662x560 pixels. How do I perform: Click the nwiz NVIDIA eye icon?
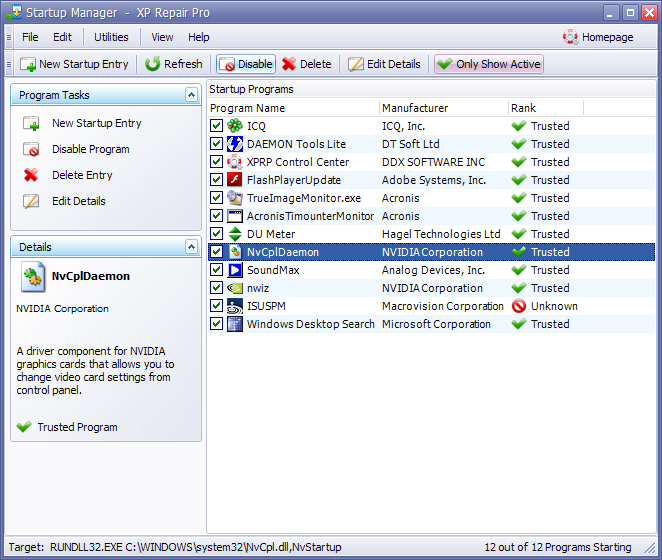[235, 288]
